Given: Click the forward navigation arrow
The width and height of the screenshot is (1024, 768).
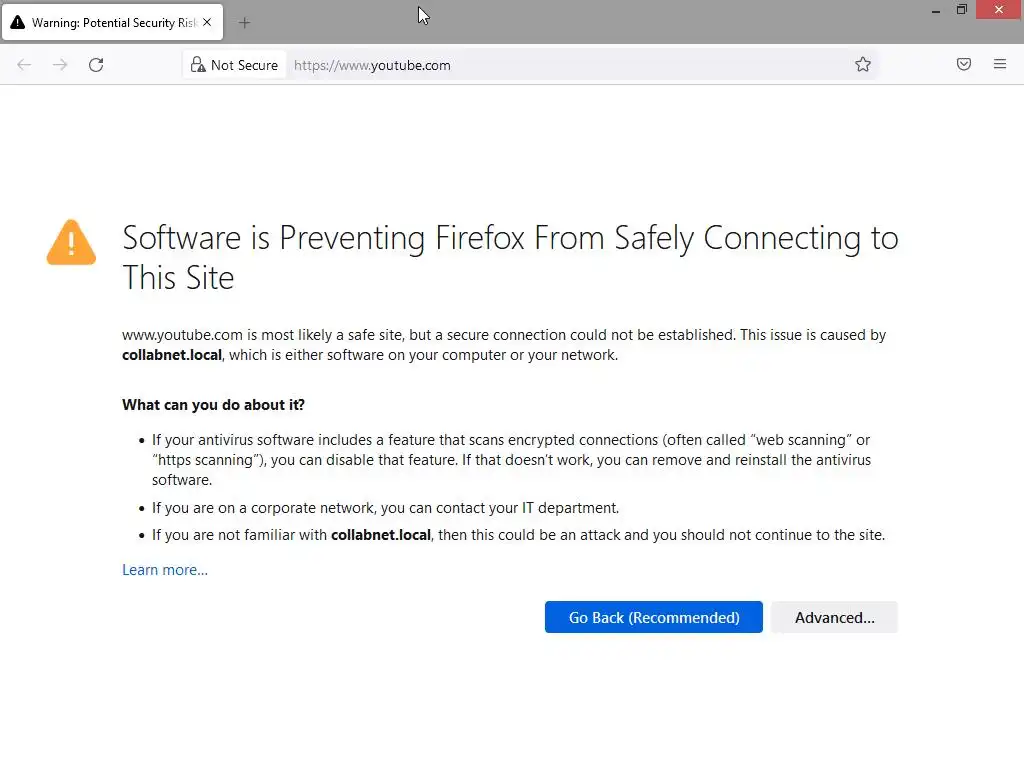Looking at the screenshot, I should pyautogui.click(x=60, y=65).
